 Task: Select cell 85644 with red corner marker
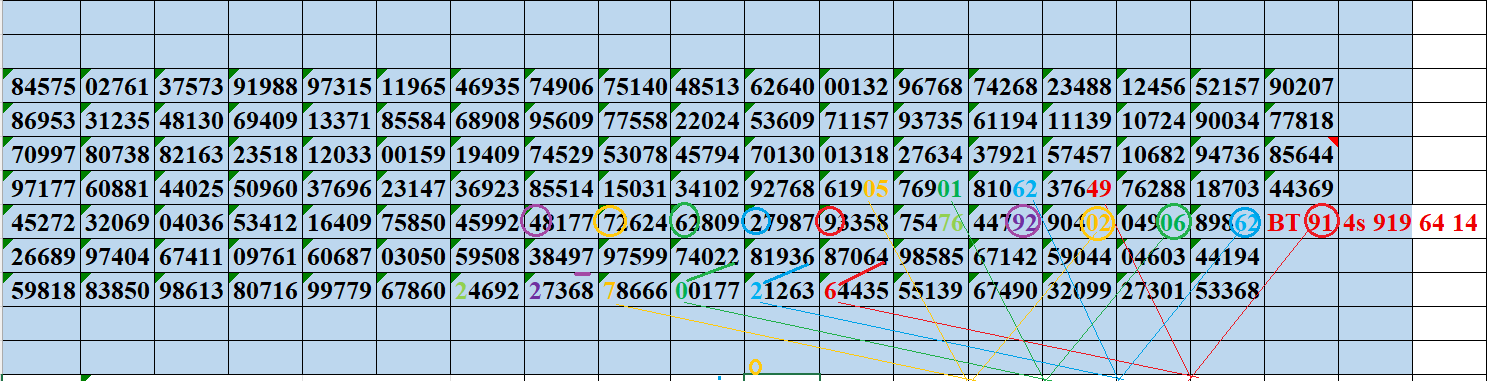tap(1301, 155)
